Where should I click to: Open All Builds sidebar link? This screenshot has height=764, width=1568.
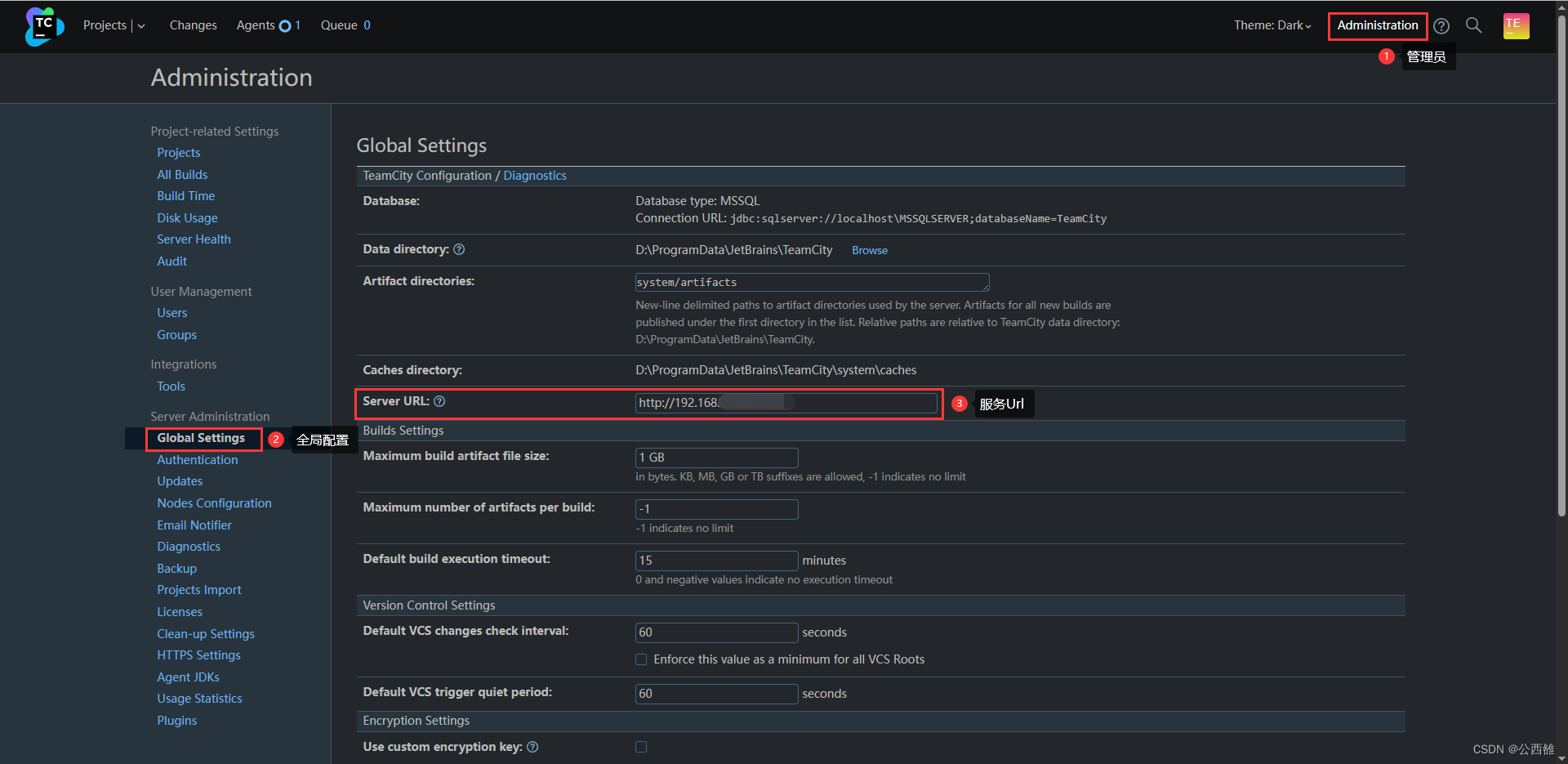coord(182,175)
